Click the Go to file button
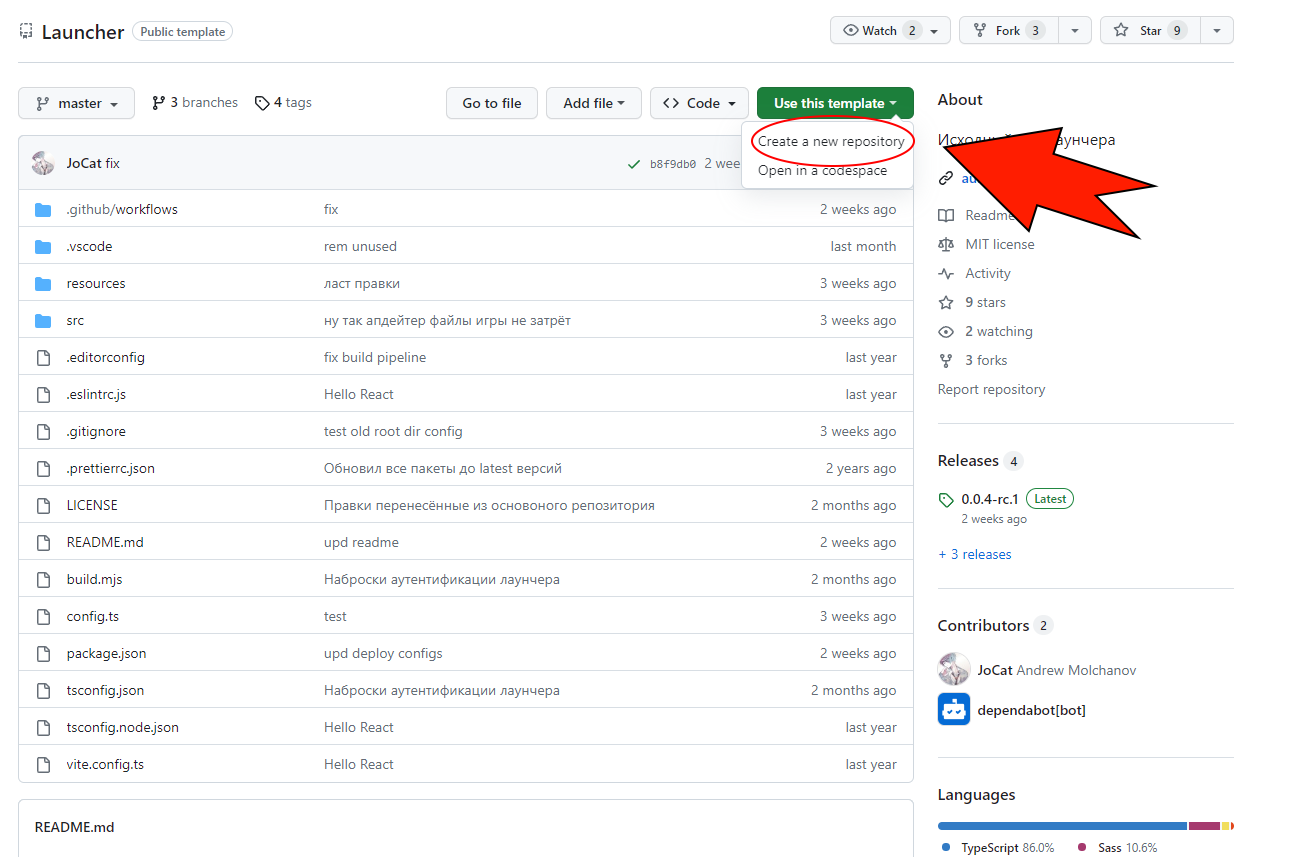 coord(491,103)
